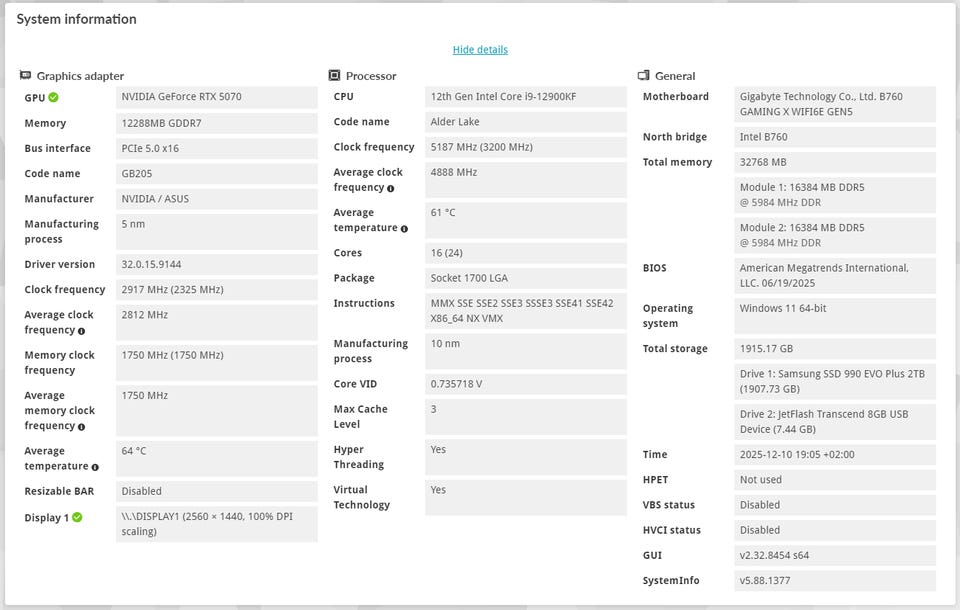Select the Gigabyte B760 GAMING X motherboard value

(835, 104)
